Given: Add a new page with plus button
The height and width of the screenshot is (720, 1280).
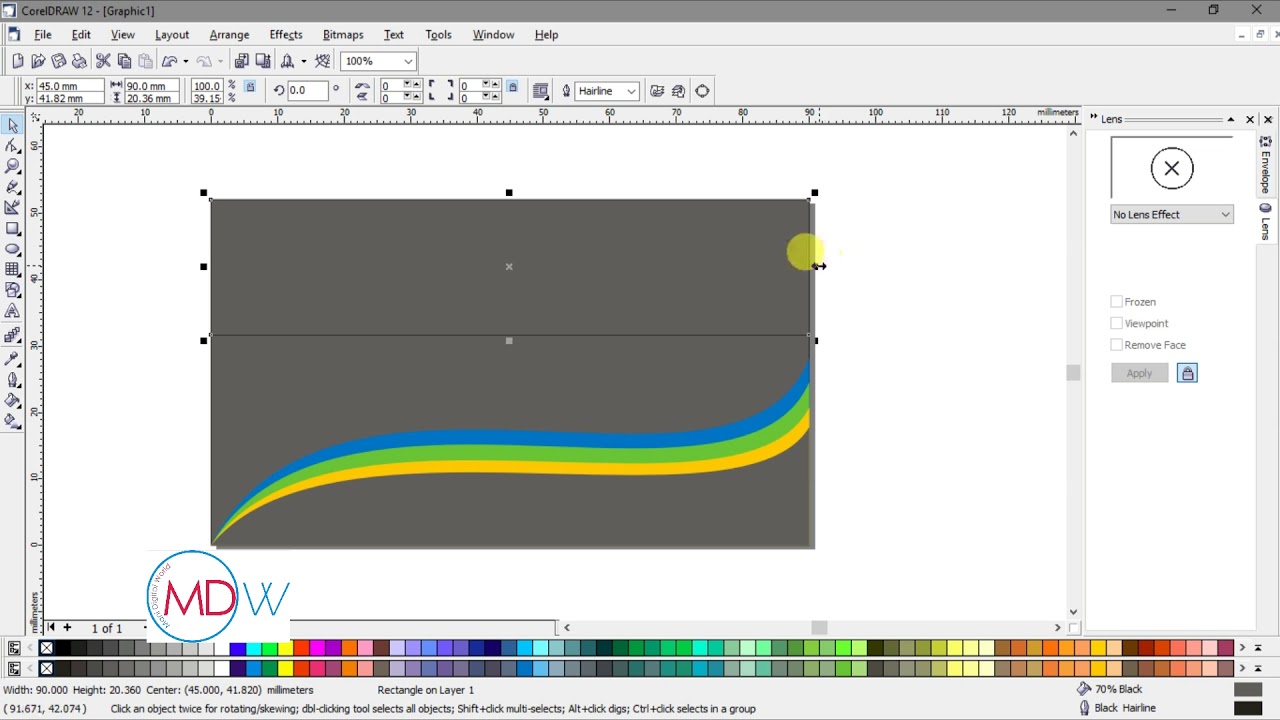Looking at the screenshot, I should 67,628.
